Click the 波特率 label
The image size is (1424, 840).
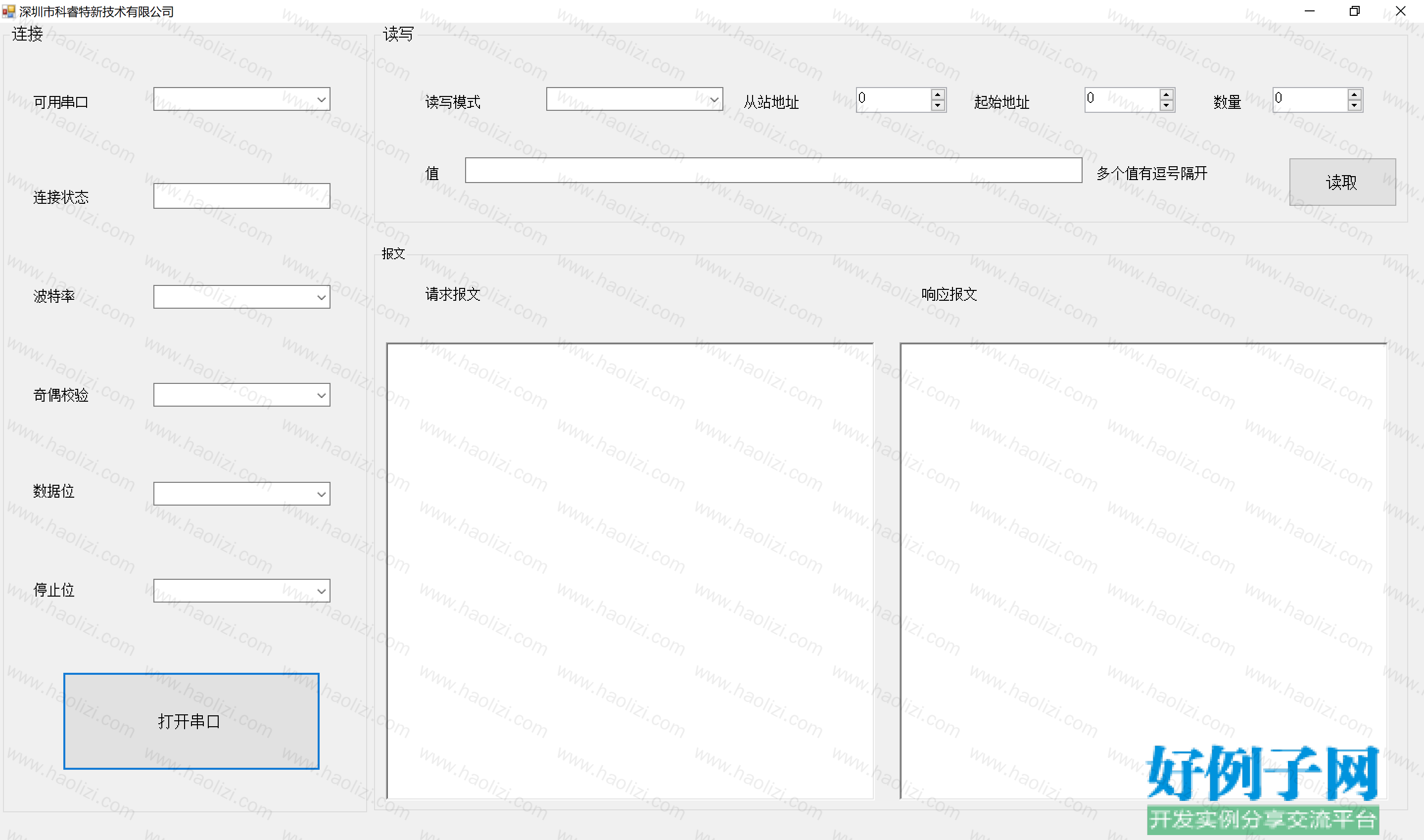pos(54,297)
